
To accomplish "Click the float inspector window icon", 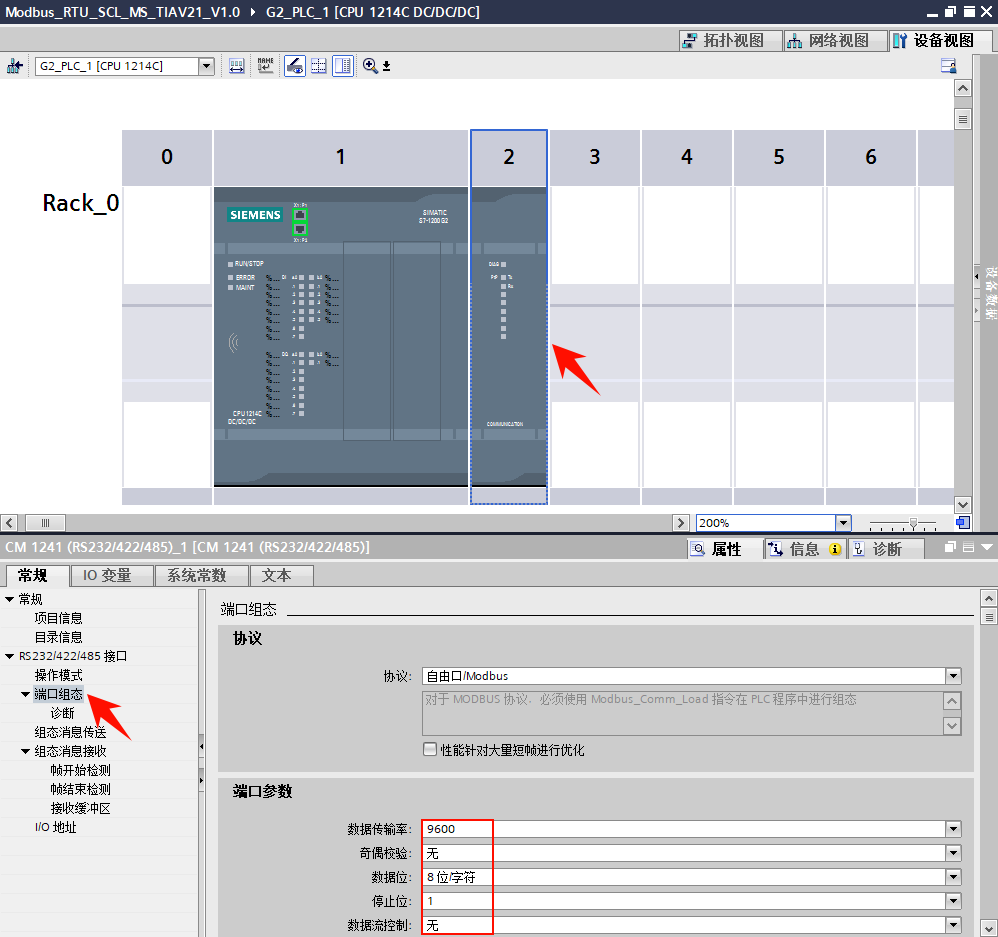I will 950,547.
